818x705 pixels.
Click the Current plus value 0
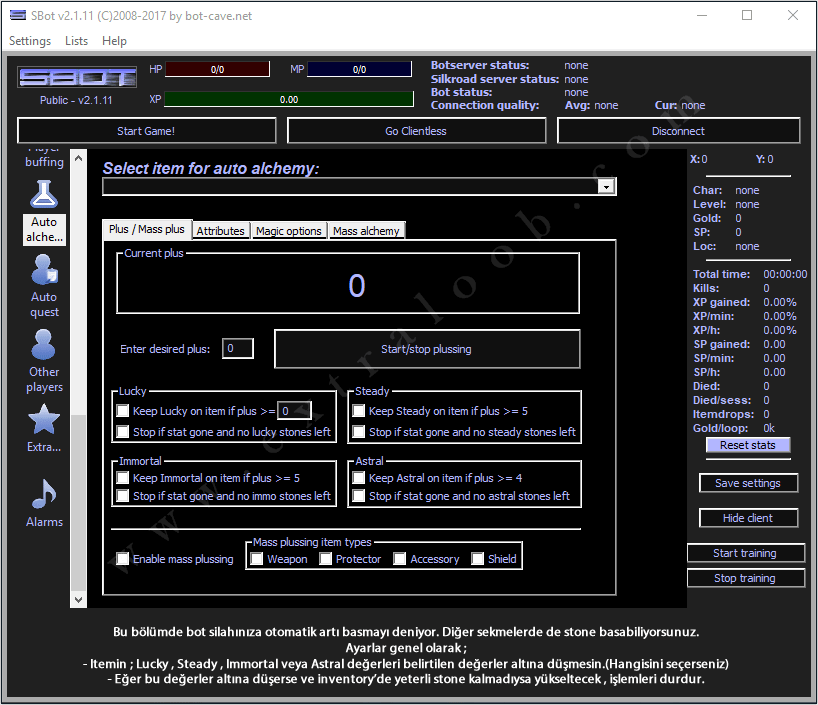357,285
